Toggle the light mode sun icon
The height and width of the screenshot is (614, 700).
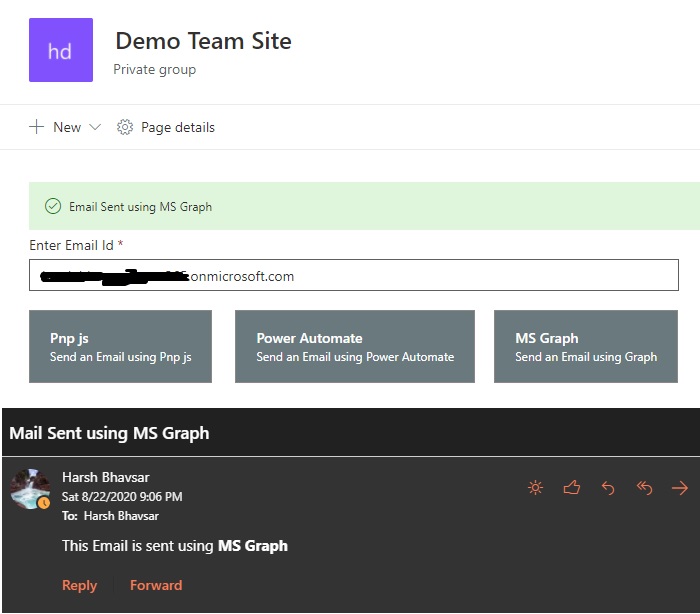(x=535, y=488)
